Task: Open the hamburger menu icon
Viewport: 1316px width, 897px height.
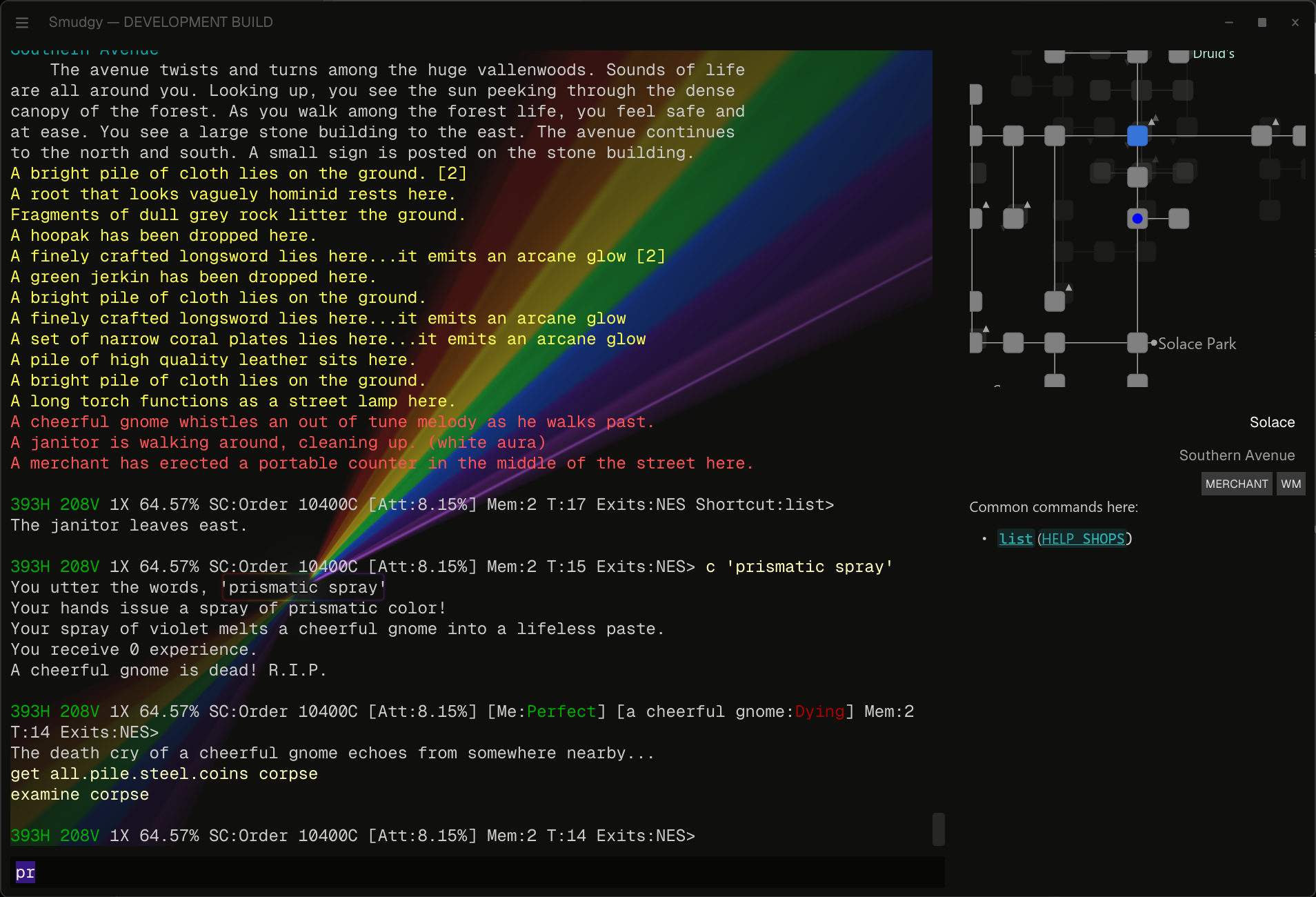Action: (x=22, y=22)
